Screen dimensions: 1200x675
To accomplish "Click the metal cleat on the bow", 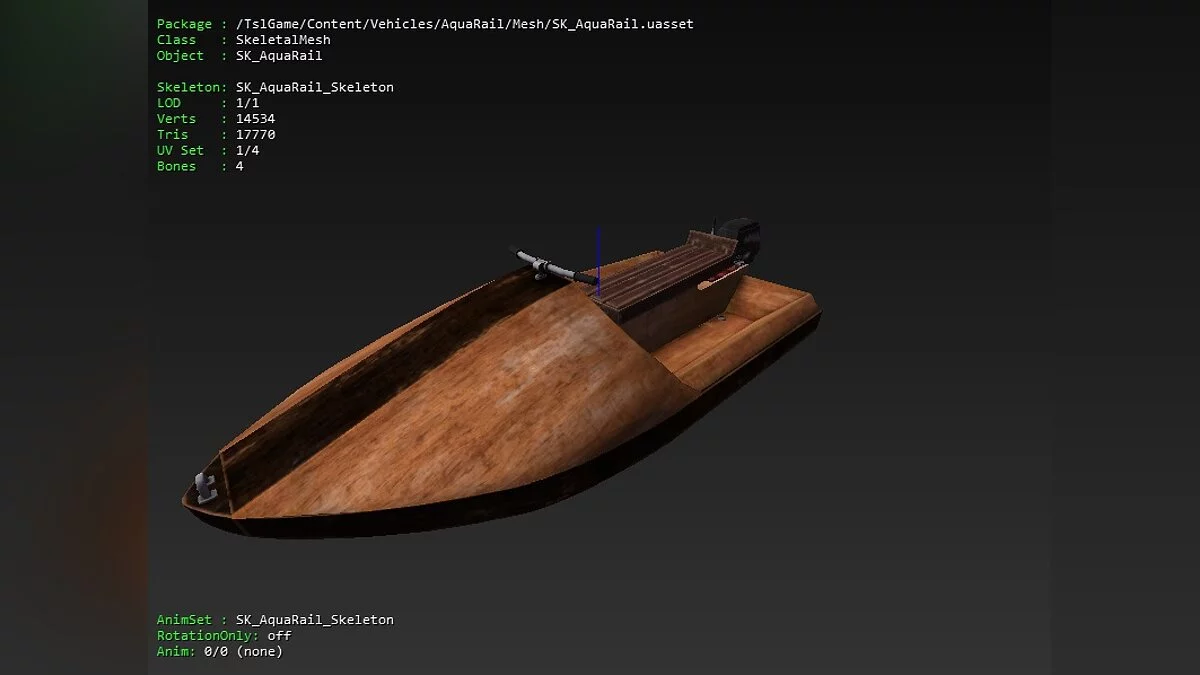I will coord(207,486).
